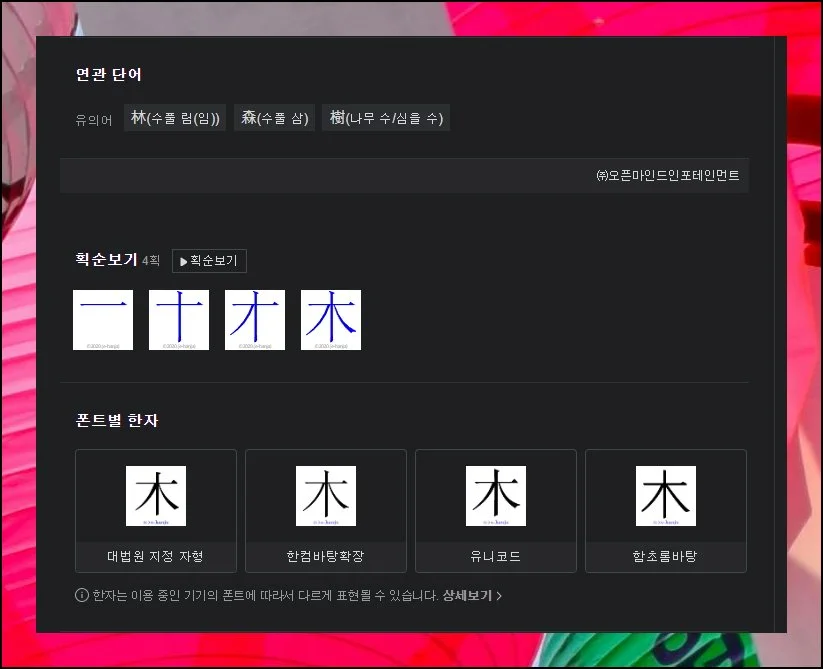This screenshot has height=669, width=823.
Task: Select third stroke order image
Action: coord(255,320)
